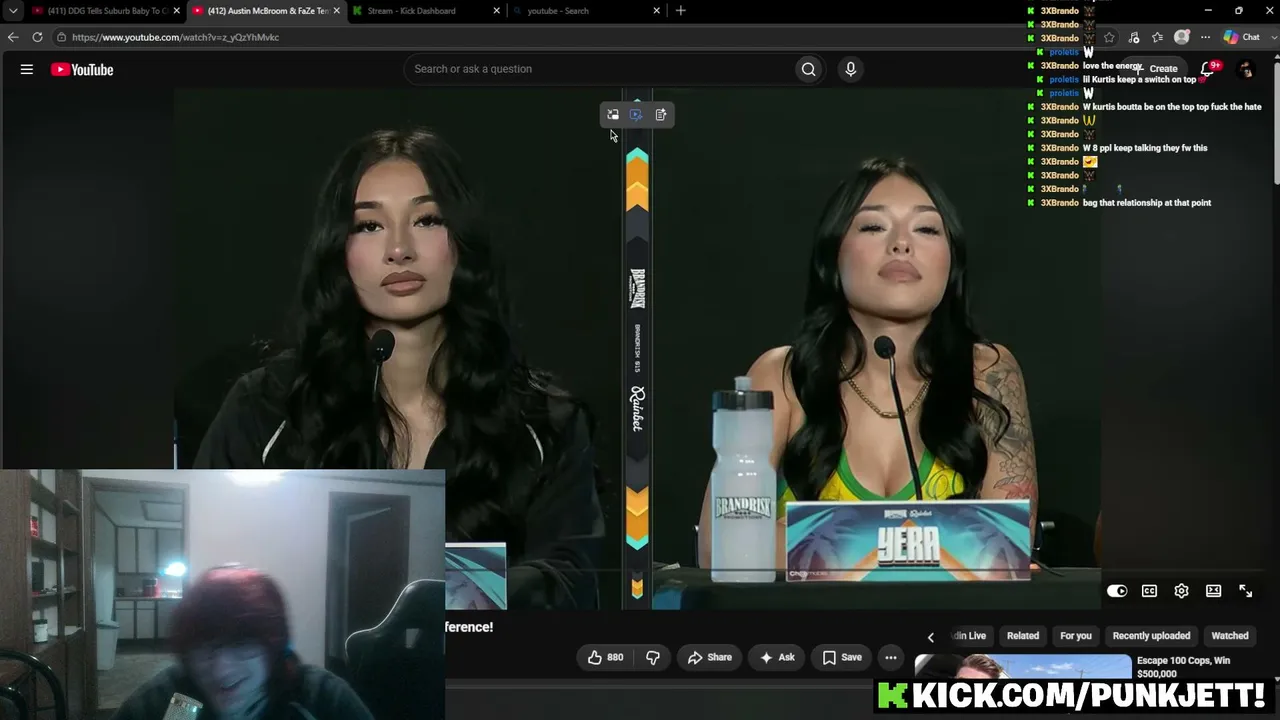This screenshot has width=1280, height=720.
Task: Switch to the youtube - Search tab
Action: (x=586, y=11)
